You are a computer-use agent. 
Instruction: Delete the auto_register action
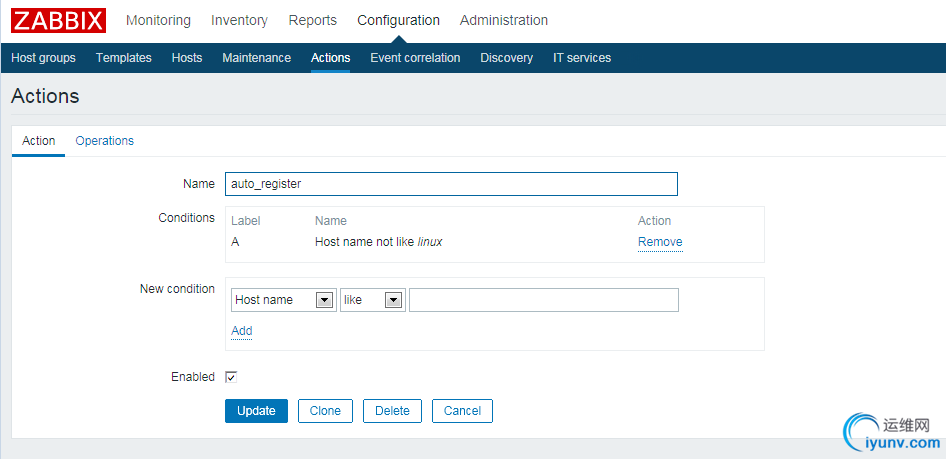click(x=392, y=411)
